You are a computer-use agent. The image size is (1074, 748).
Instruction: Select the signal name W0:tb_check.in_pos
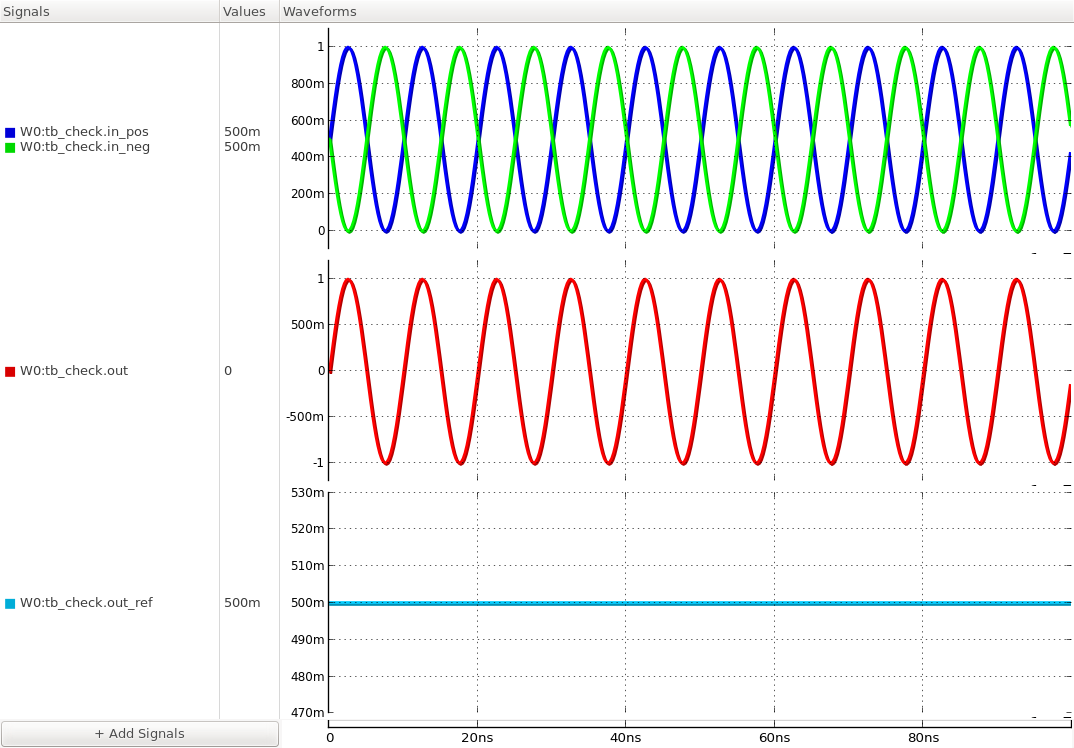coord(83,131)
